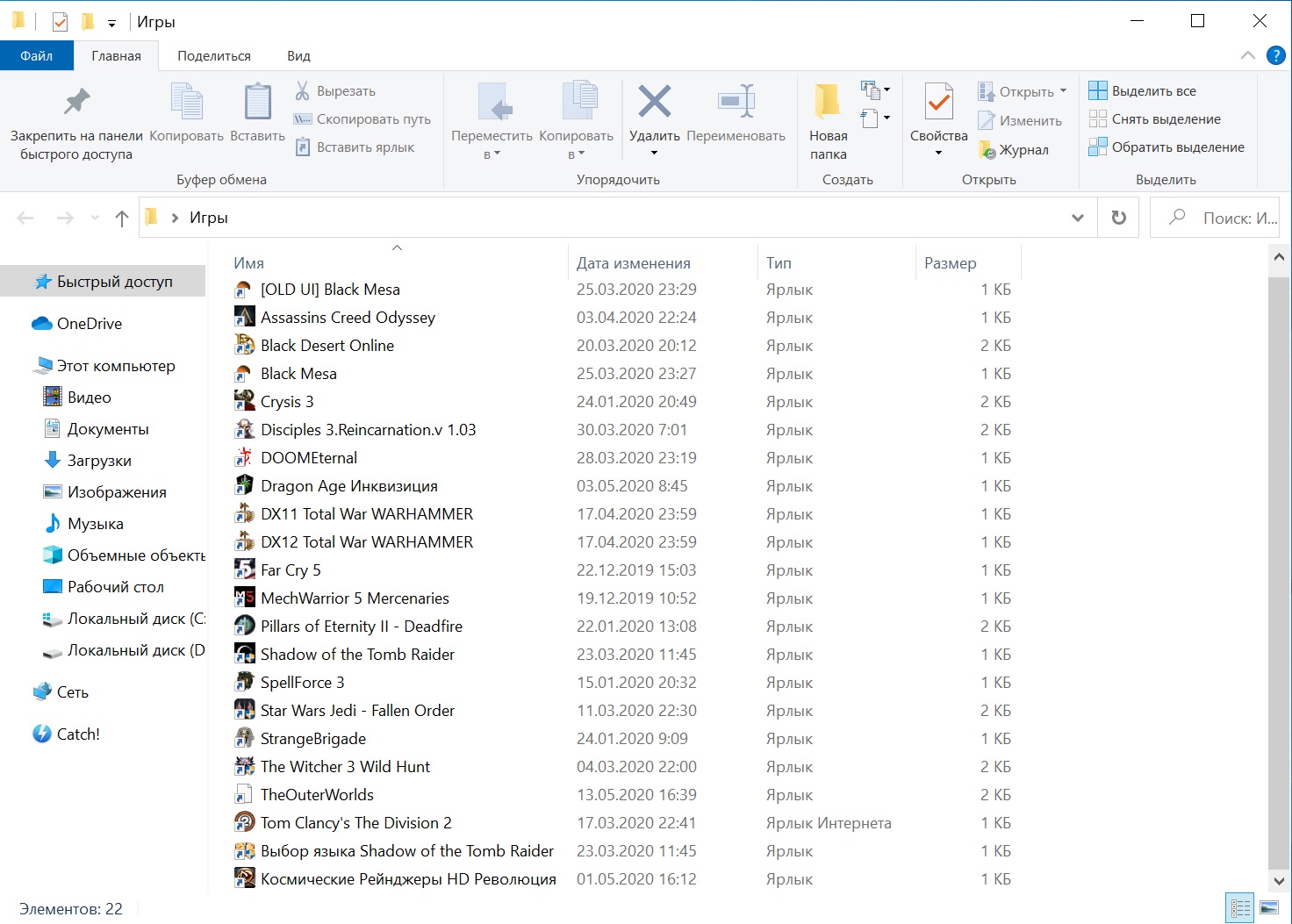Switch to the Поделиться ribbon tab

pos(214,55)
